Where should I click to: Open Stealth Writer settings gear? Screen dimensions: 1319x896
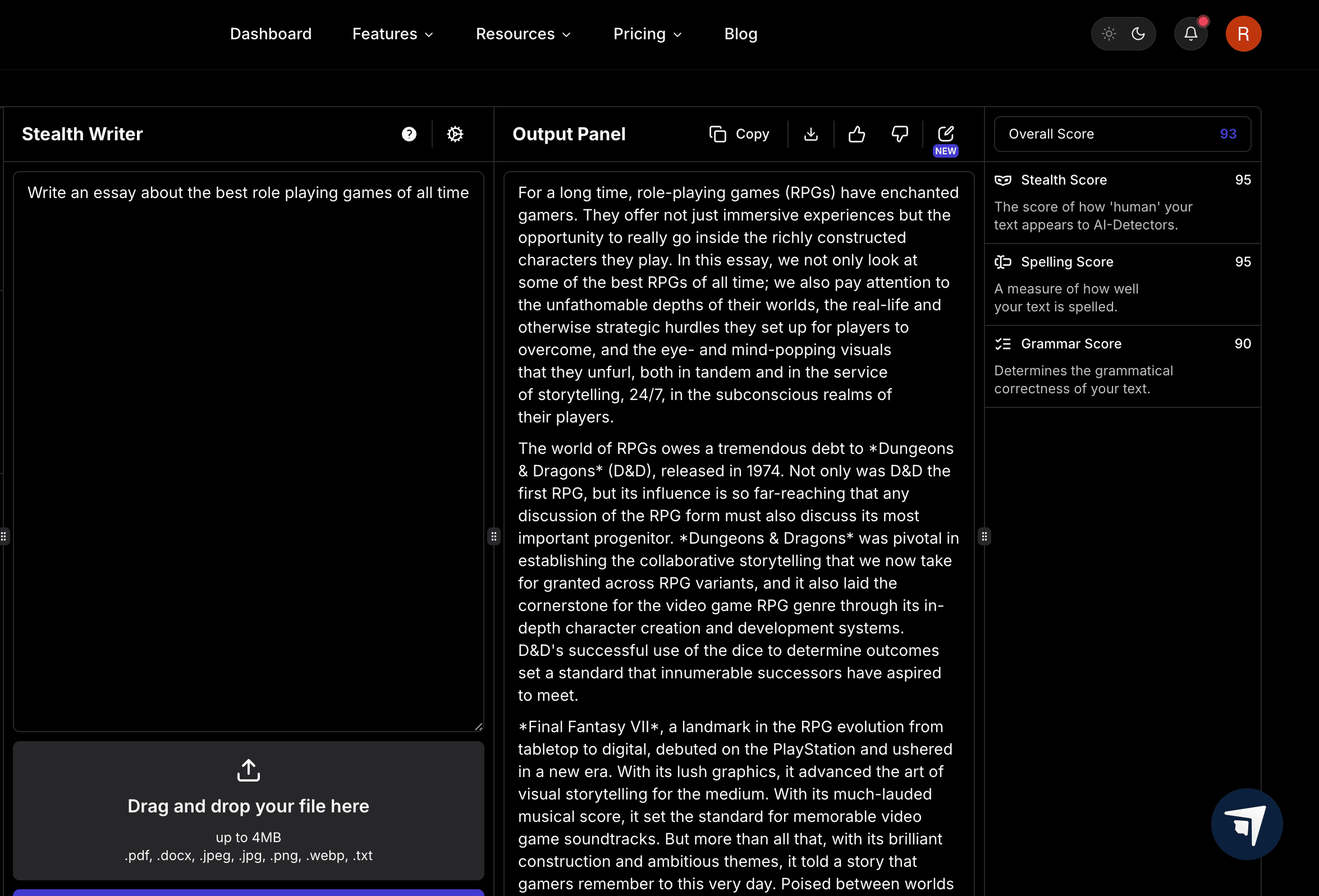(455, 134)
